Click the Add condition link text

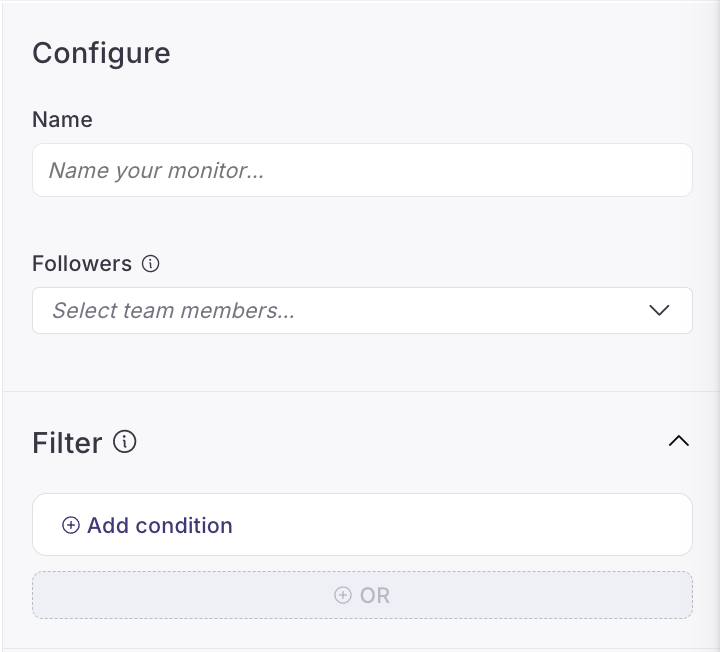click(160, 525)
